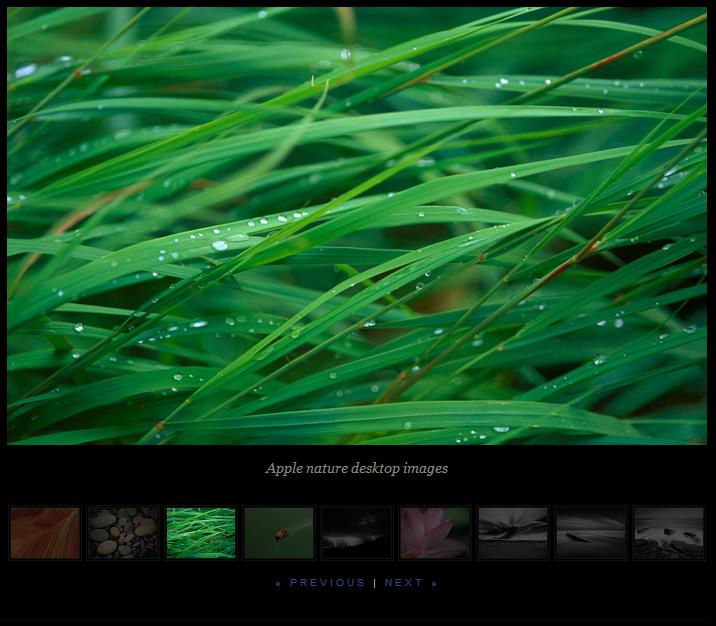Go to the PREVIOUS image link
The image size is (716, 626).
tap(327, 583)
